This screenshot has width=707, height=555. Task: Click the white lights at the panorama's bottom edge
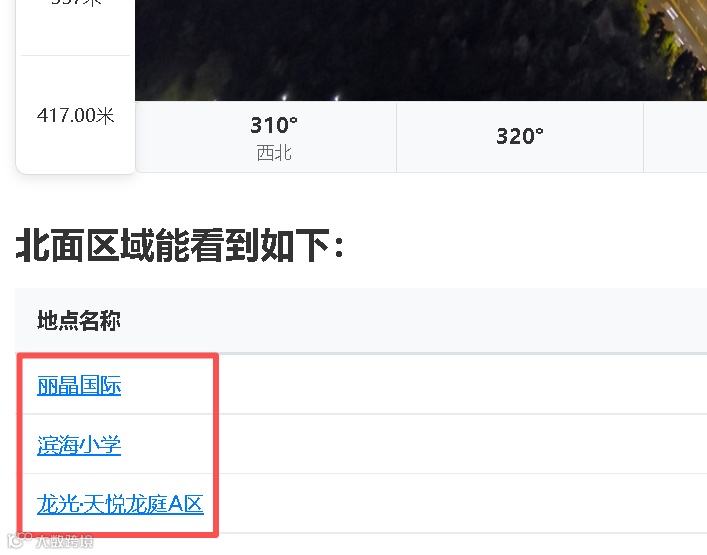click(x=310, y=96)
